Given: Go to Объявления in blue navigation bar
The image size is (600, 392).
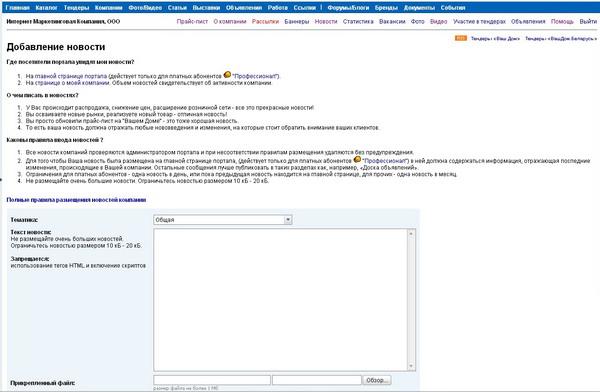Looking at the screenshot, I should (x=244, y=8).
